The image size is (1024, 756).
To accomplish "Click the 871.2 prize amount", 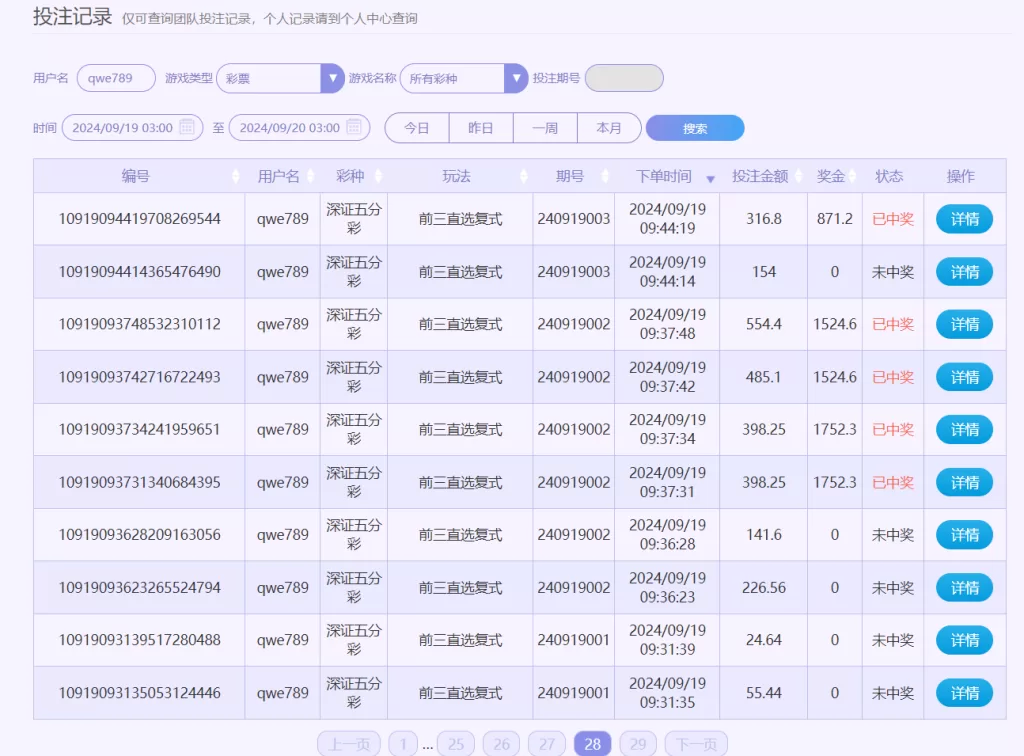I will click(x=835, y=219).
